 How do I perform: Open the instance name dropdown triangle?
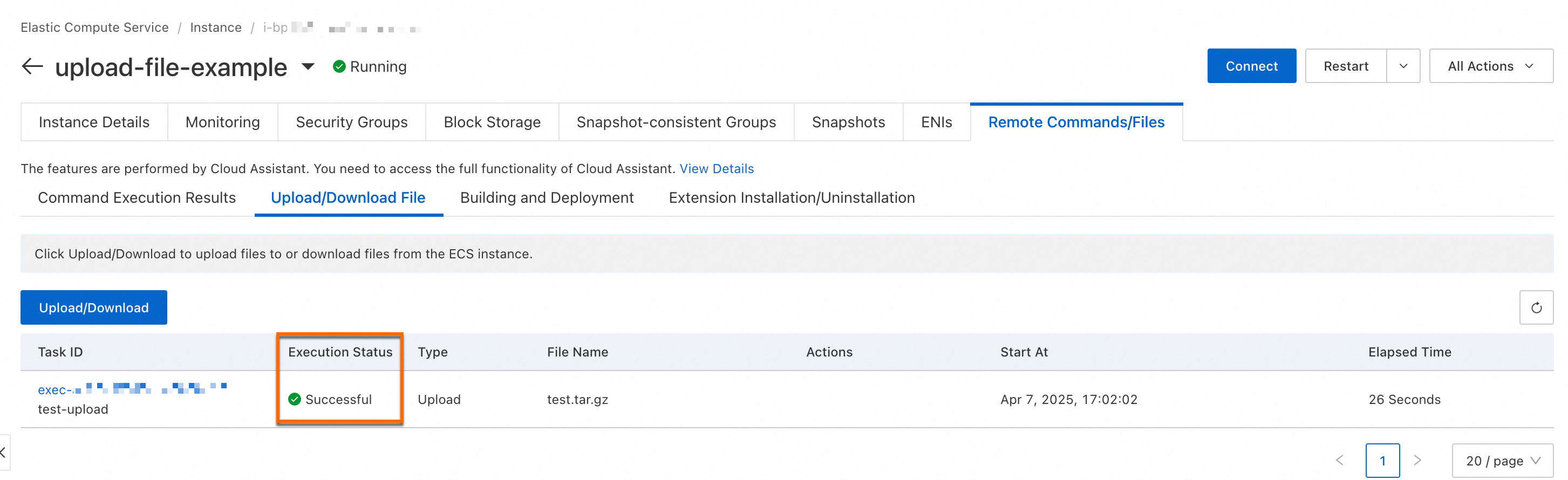[x=308, y=66]
